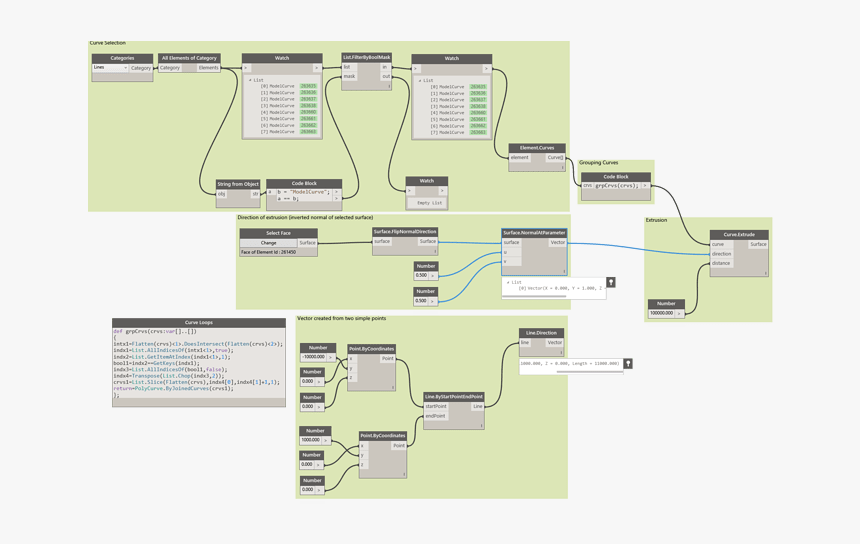Pin the Surface.NormalAtParameter preview bubble

(611, 283)
